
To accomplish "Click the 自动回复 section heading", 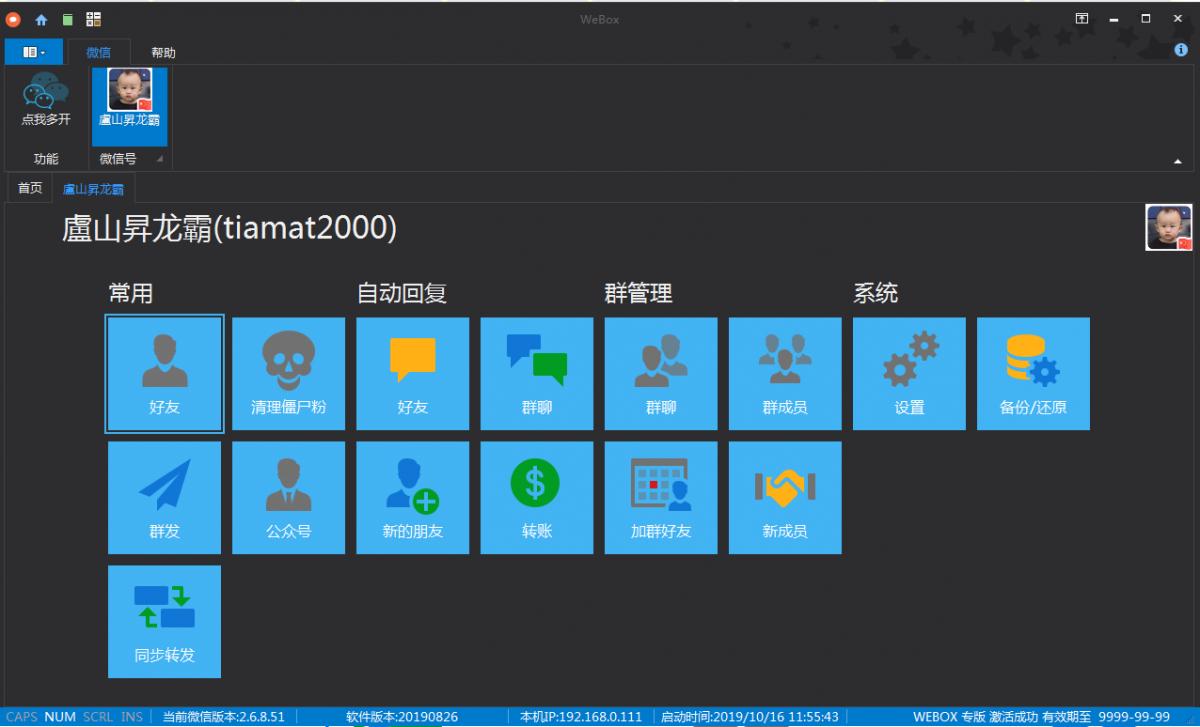I will [x=402, y=293].
